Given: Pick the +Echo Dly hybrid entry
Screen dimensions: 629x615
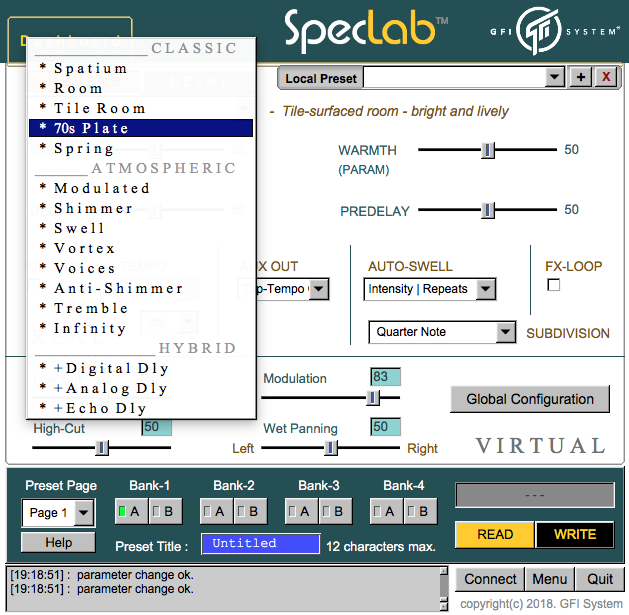Looking at the screenshot, I should click(141, 408).
